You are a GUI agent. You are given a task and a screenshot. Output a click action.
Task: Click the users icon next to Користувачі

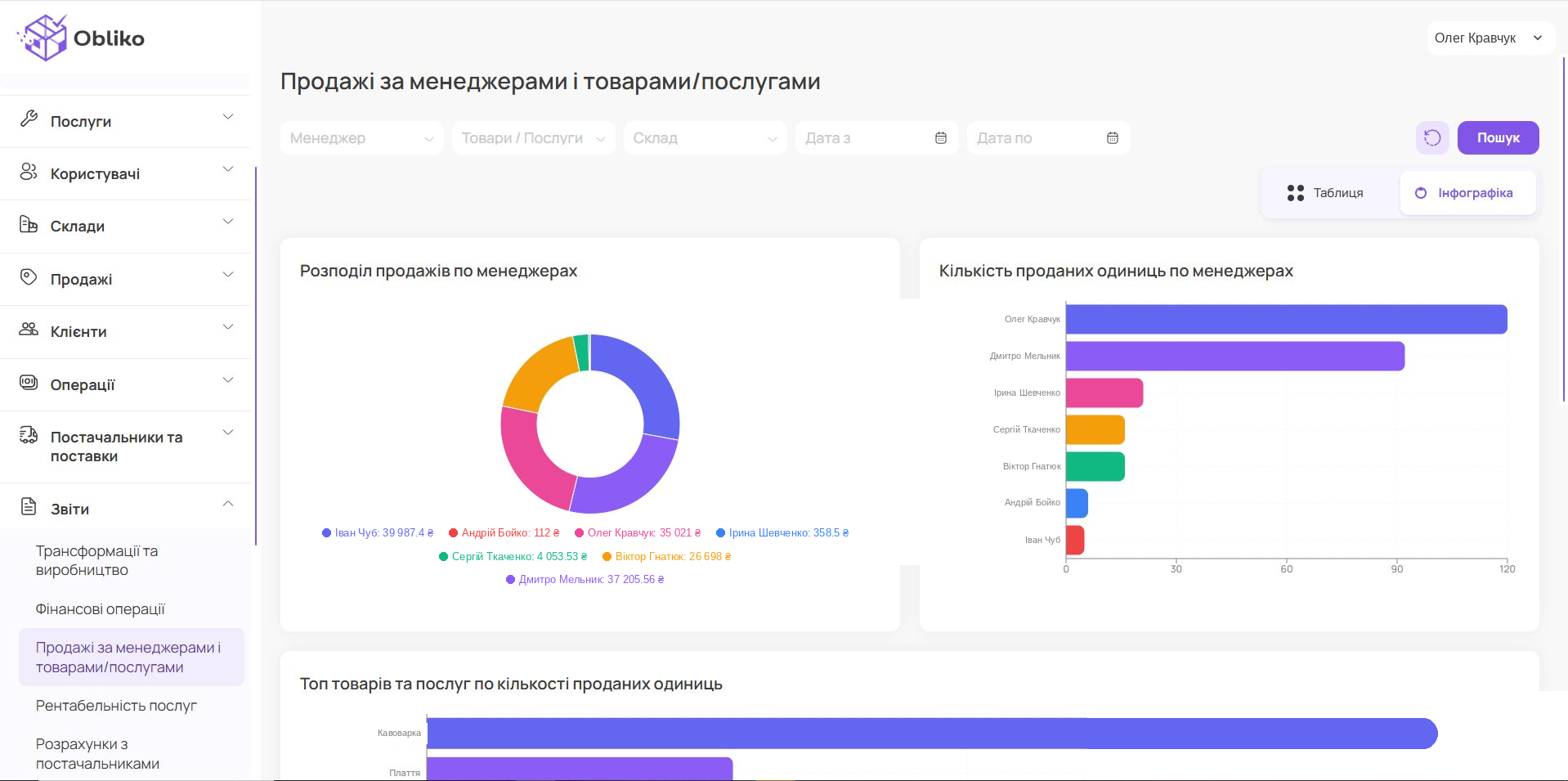pyautogui.click(x=29, y=171)
